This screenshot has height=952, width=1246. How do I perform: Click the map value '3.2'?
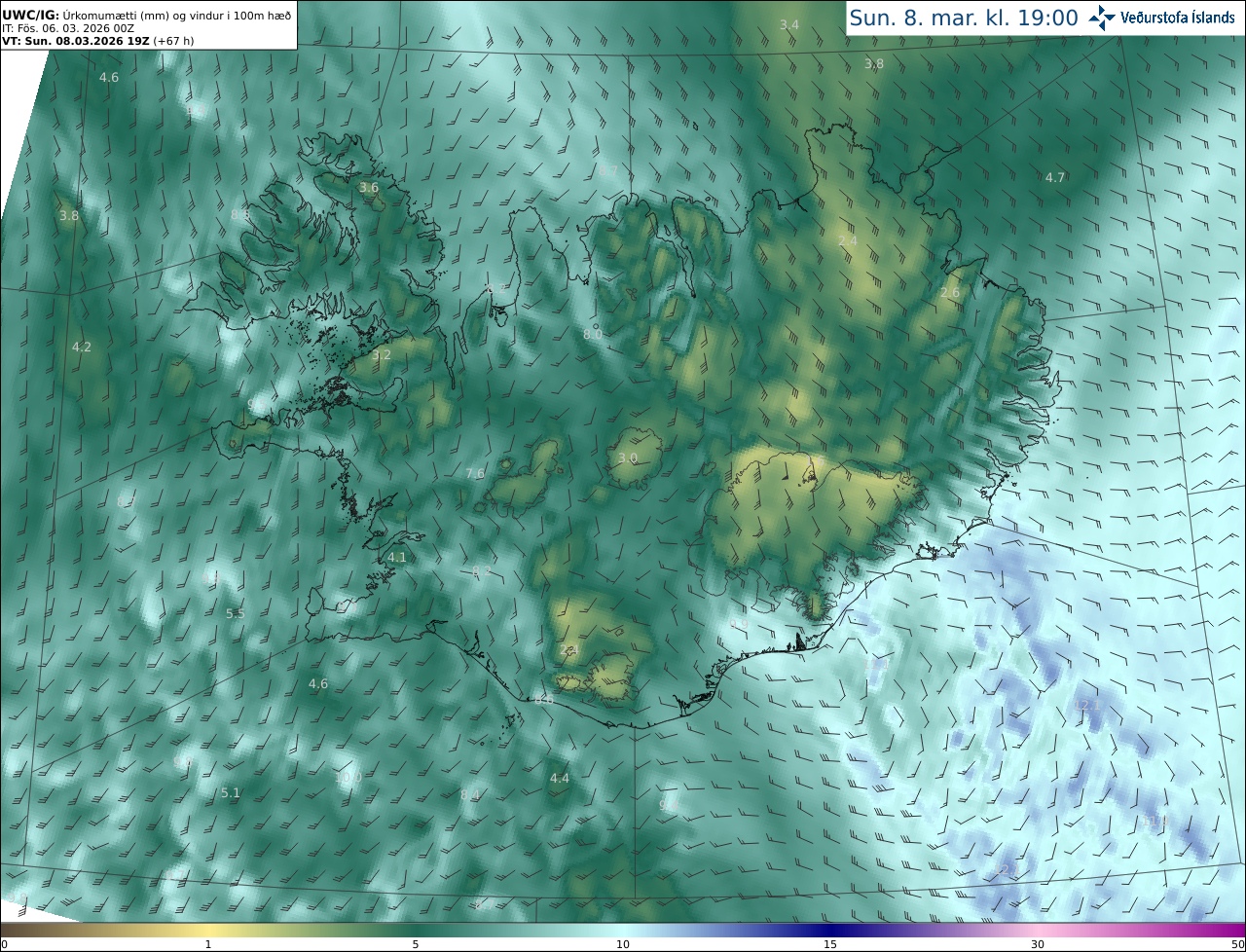pos(382,354)
